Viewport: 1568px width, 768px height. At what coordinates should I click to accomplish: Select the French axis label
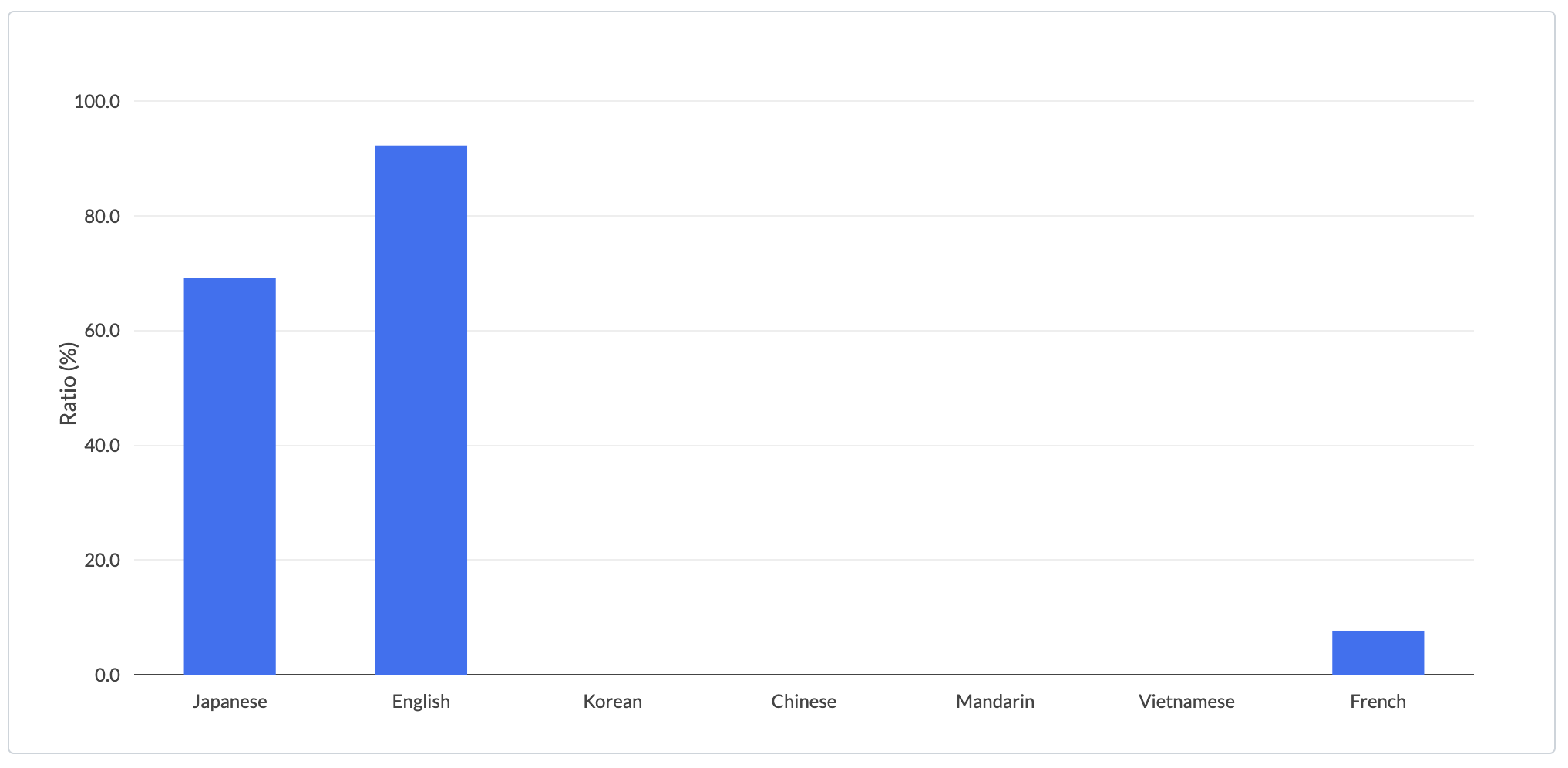coord(1378,702)
